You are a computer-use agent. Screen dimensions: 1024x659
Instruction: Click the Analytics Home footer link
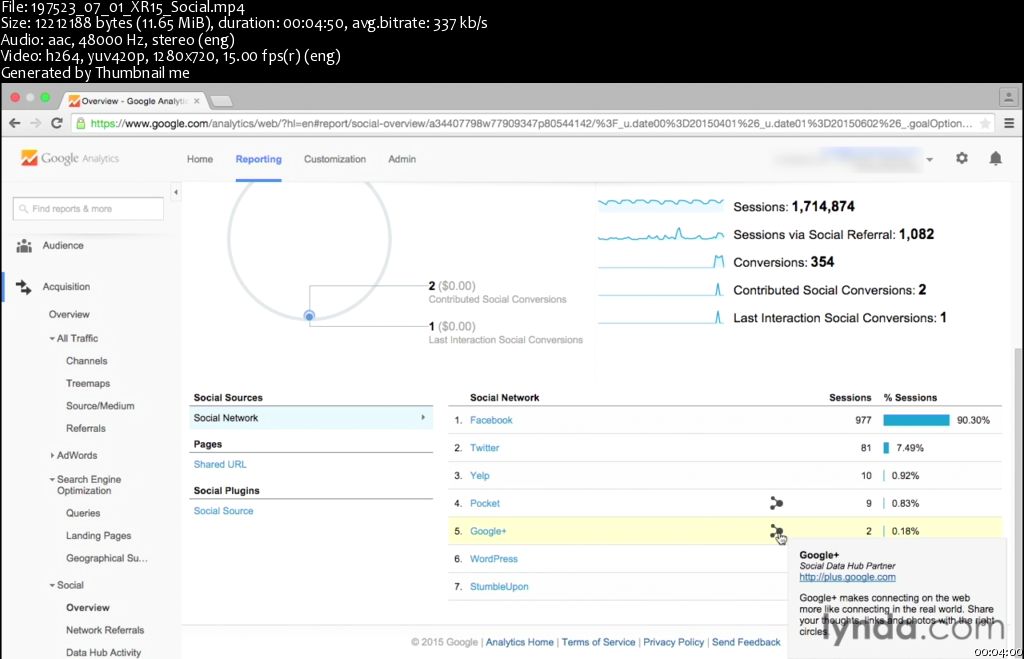tap(519, 642)
